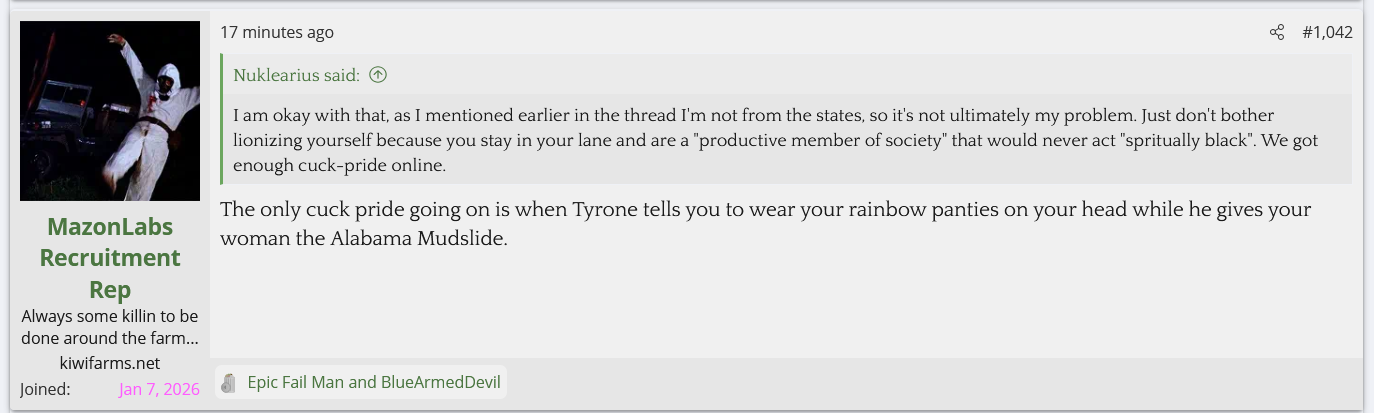Open the #1,042 post permalink

pyautogui.click(x=1327, y=33)
